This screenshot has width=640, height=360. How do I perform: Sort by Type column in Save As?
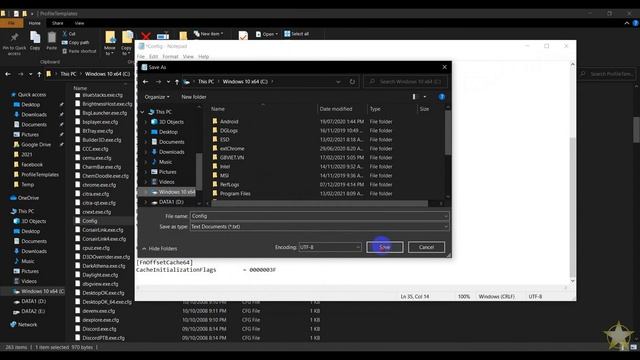tap(375, 109)
